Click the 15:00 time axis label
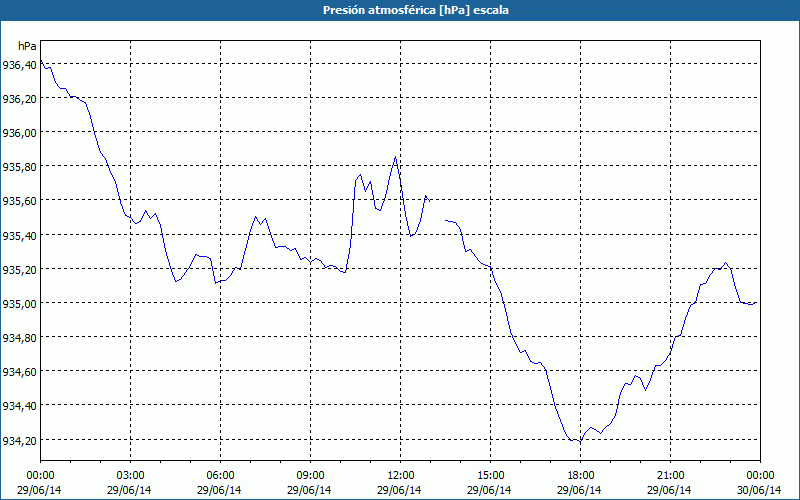Viewport: 800px width, 500px height. coord(490,476)
